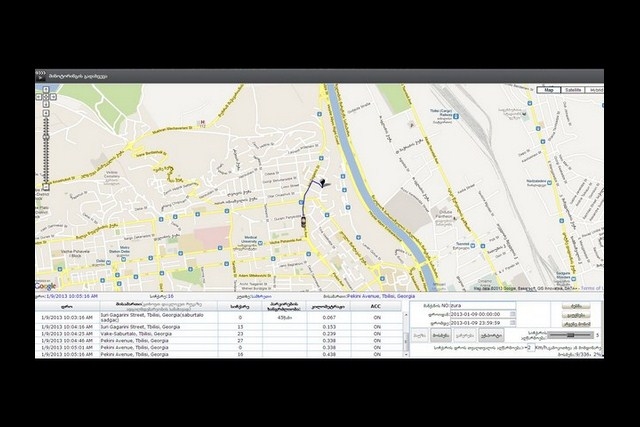Pan the map left with the left arrow
This screenshot has width=640, height=427.
click(39, 97)
